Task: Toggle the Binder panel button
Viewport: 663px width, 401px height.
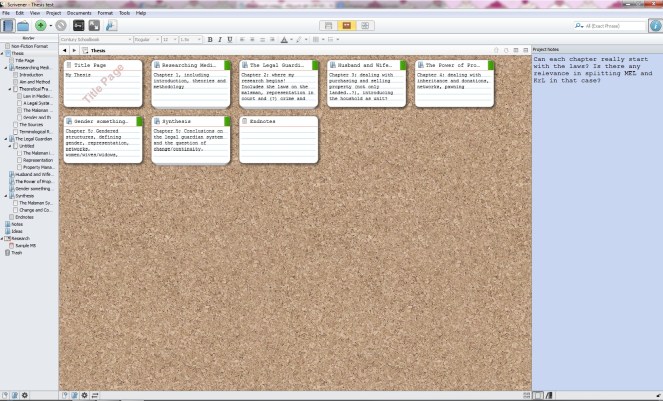Action: (x=8, y=25)
